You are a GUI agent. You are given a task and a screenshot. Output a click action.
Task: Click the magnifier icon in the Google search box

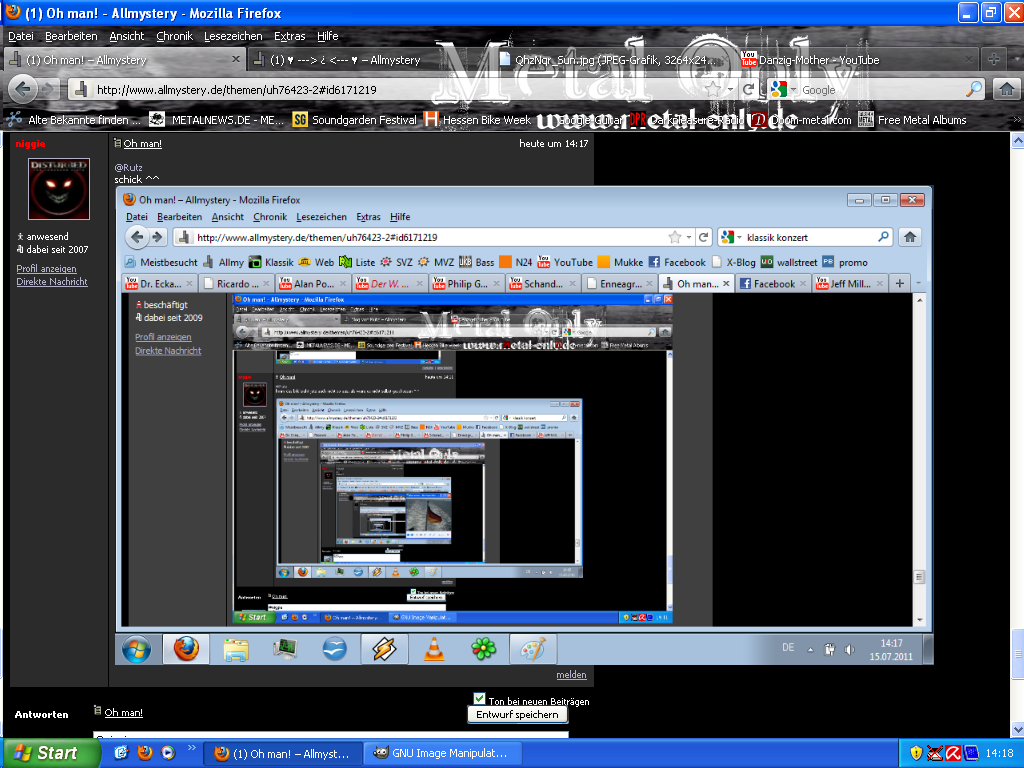(x=974, y=89)
